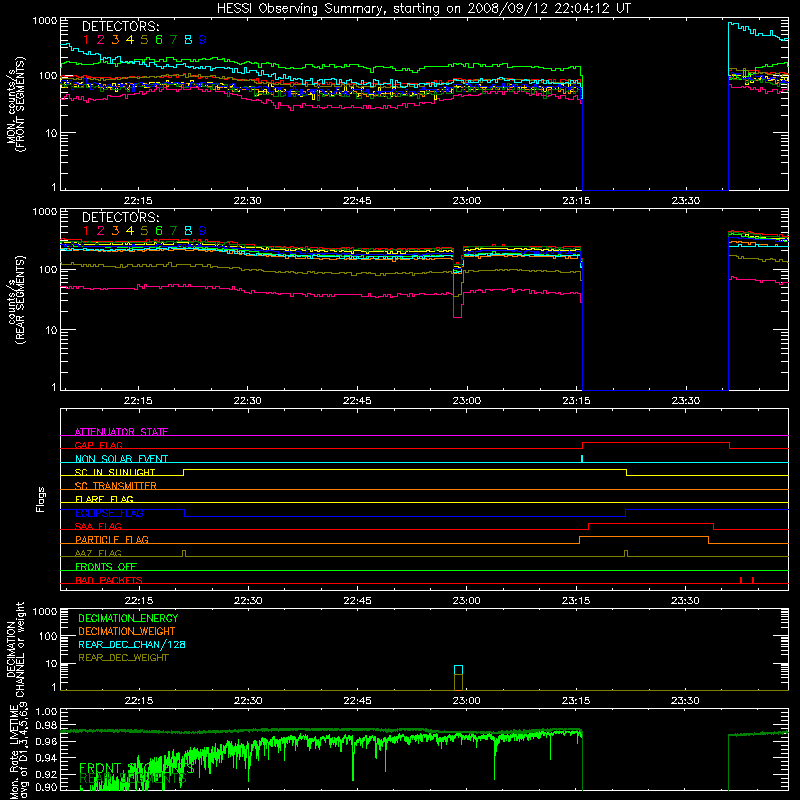Click the FLARE_FLAG label
This screenshot has width=800, height=800.
pyautogui.click(x=104, y=499)
